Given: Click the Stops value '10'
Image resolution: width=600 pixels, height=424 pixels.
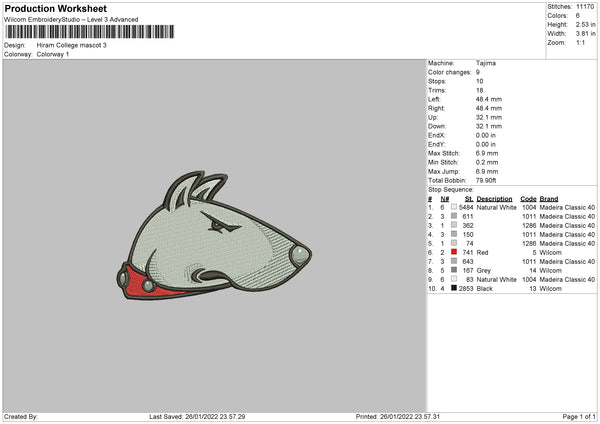Looking at the screenshot, I should pyautogui.click(x=479, y=81).
